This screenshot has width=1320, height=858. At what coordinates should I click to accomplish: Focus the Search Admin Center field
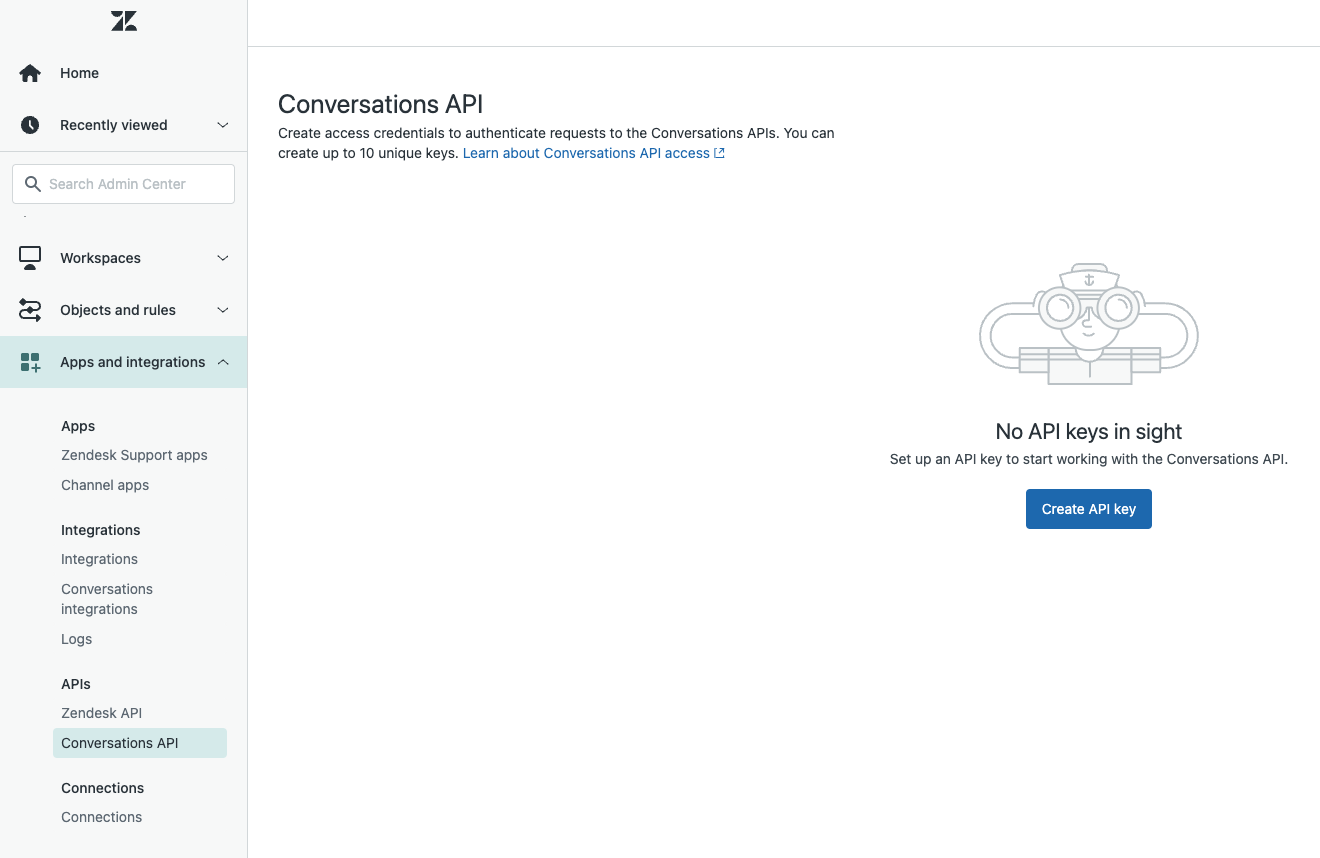coord(124,184)
